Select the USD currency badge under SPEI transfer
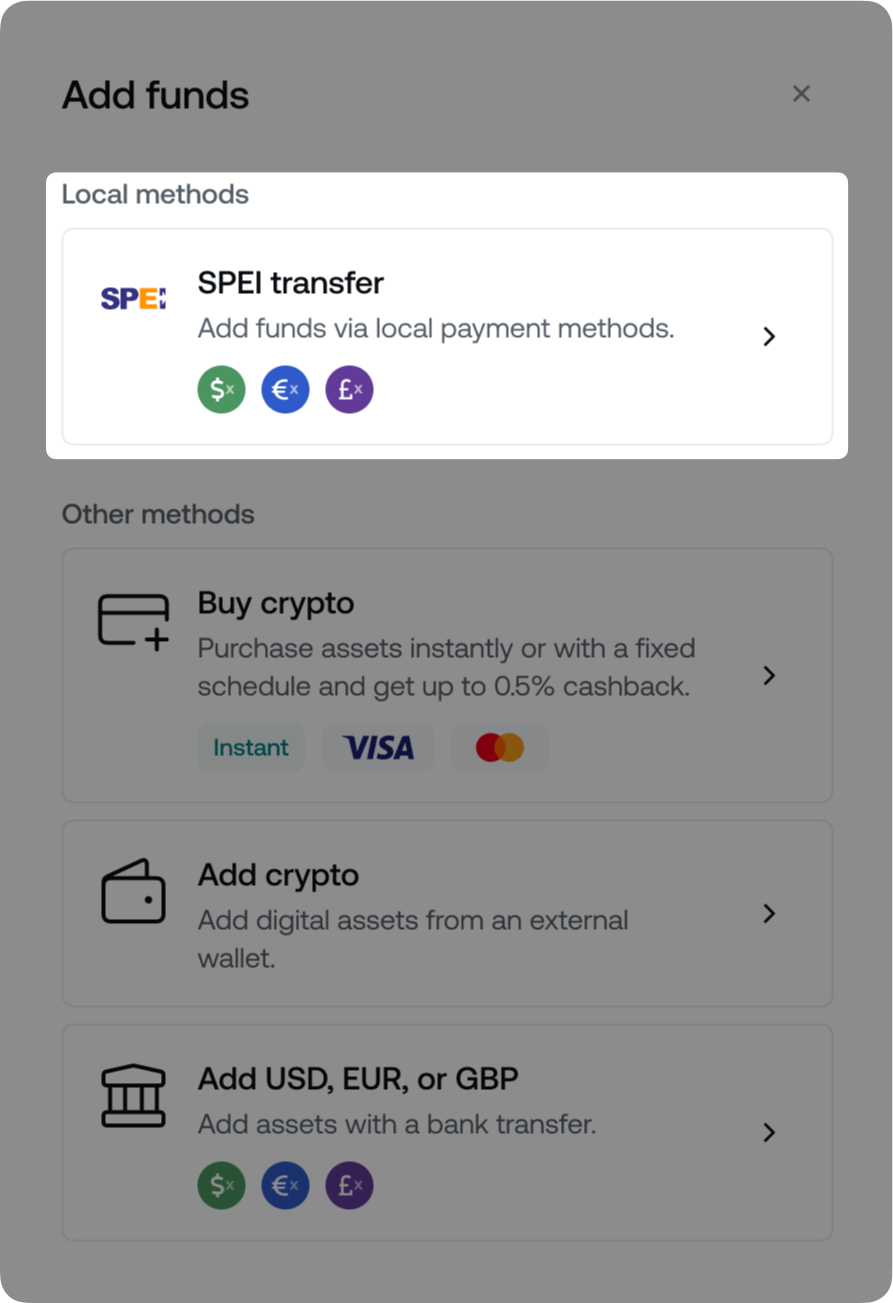The width and height of the screenshot is (893, 1303). point(221,389)
